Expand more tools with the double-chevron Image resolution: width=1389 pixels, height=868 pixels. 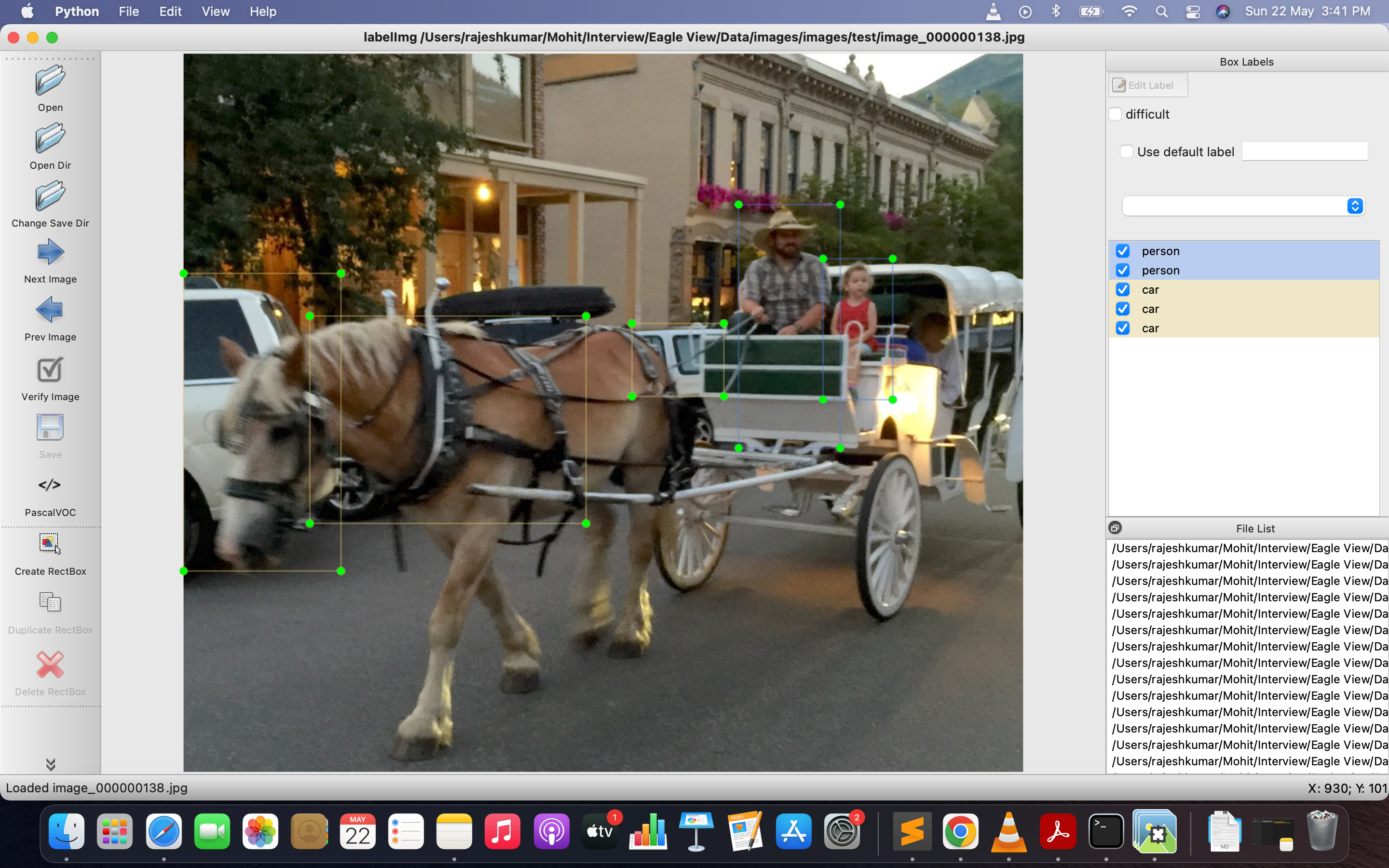(x=51, y=763)
